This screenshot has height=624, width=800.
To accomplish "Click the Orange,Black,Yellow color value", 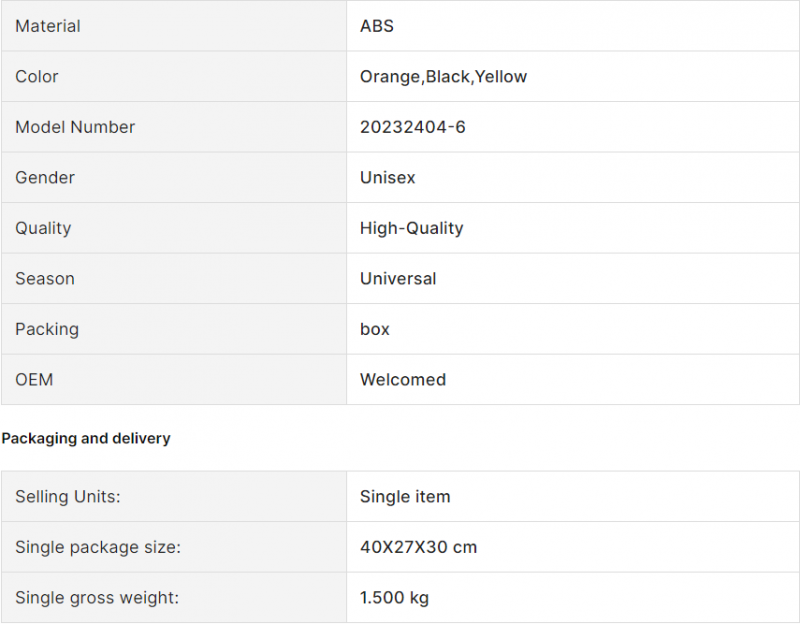I will [443, 77].
